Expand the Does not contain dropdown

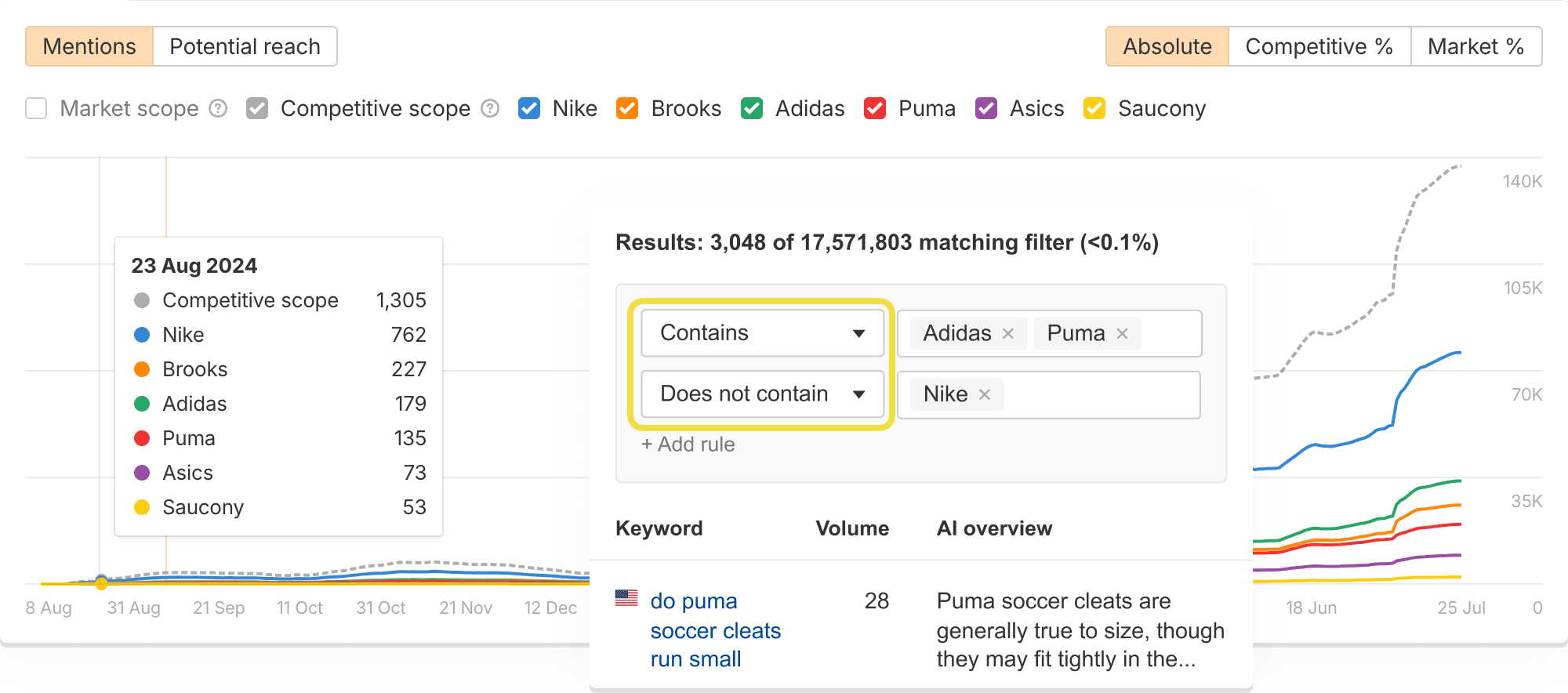[762, 394]
